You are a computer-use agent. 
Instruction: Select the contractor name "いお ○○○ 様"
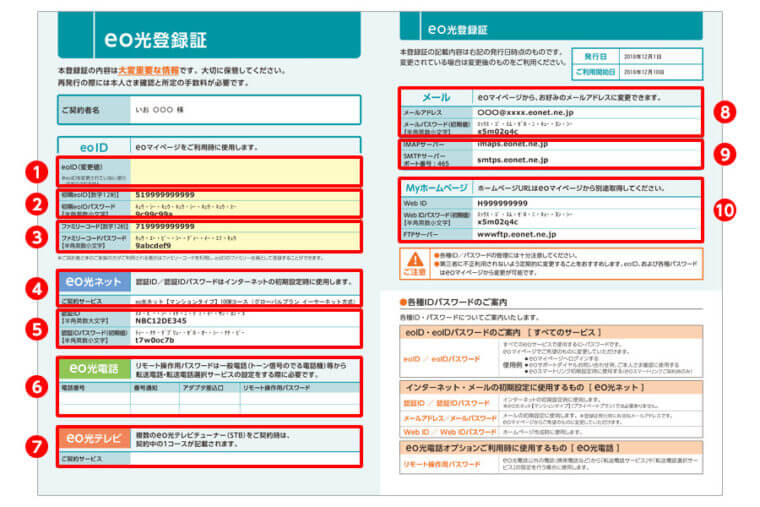click(159, 110)
